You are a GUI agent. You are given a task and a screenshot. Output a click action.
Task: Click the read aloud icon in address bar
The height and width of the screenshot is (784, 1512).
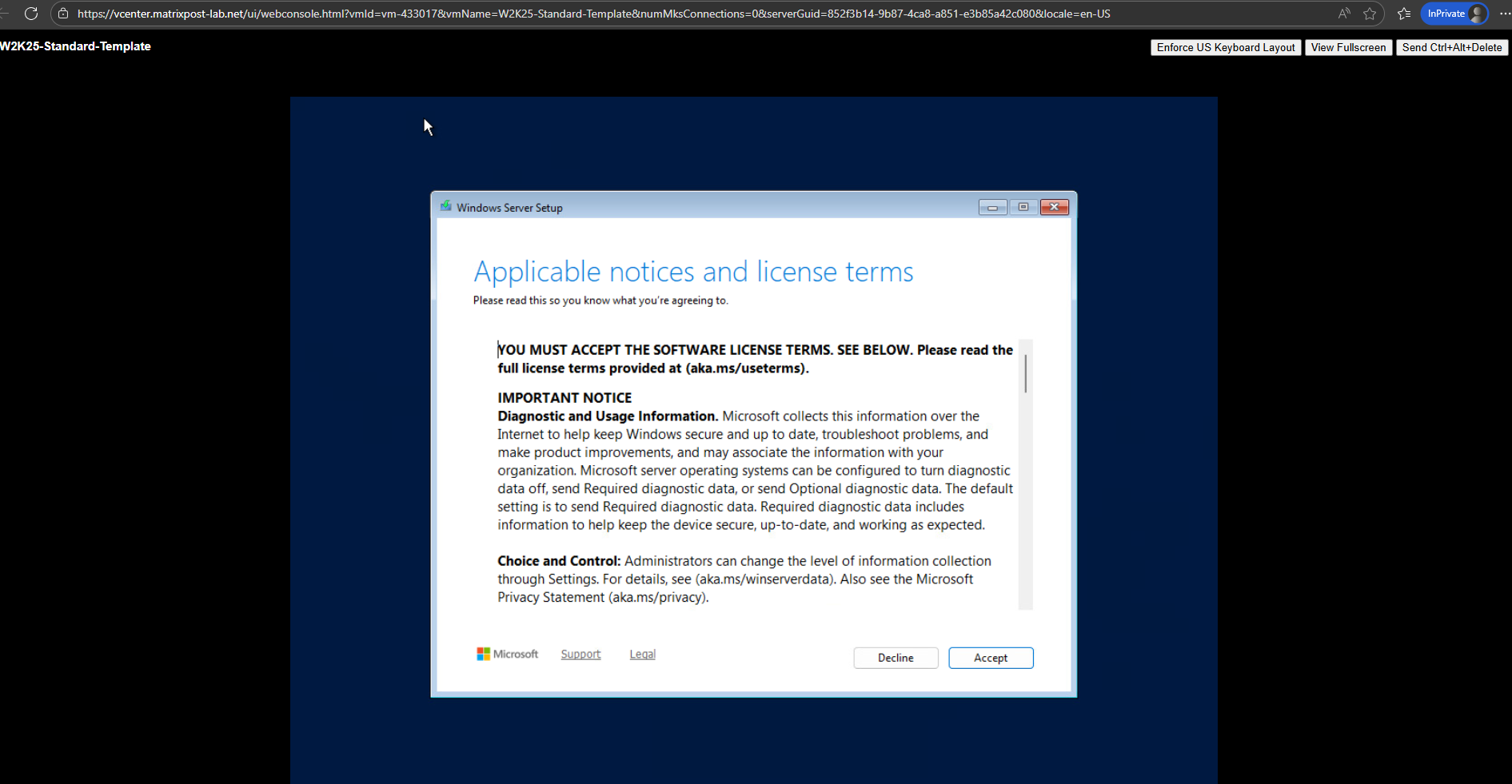pyautogui.click(x=1344, y=14)
